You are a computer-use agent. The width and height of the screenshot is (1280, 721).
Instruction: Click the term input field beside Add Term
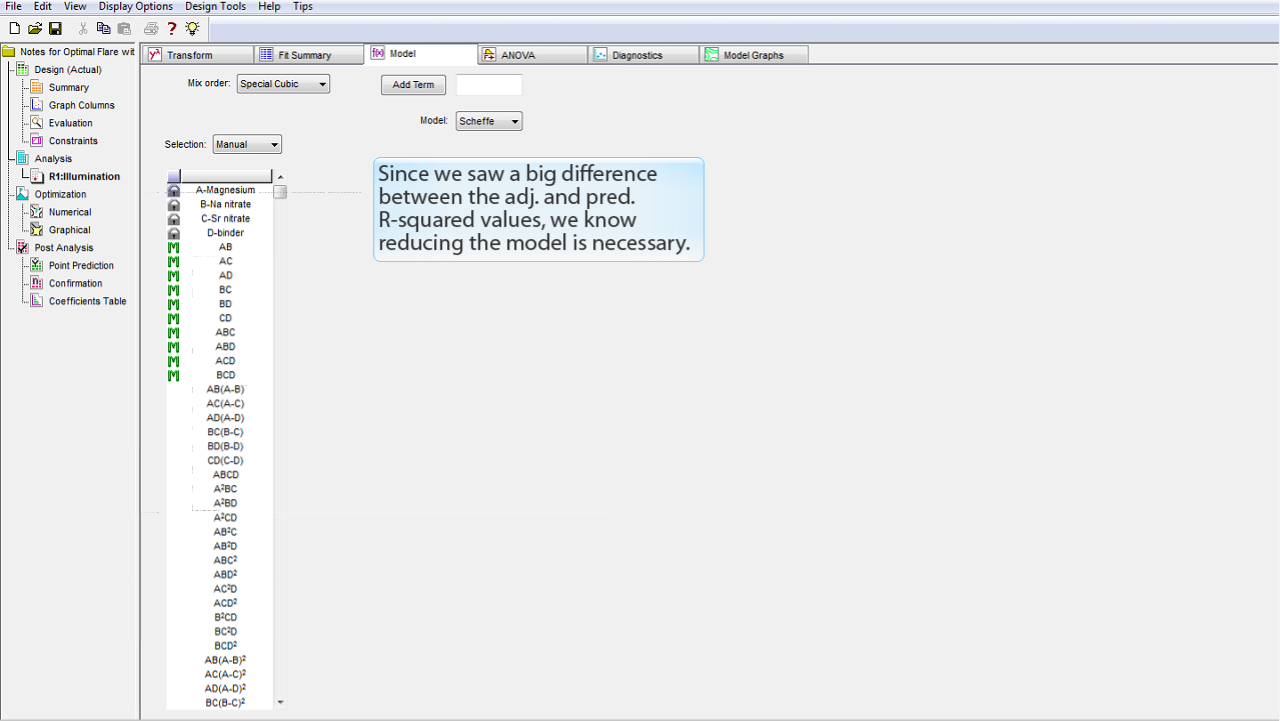click(x=489, y=85)
